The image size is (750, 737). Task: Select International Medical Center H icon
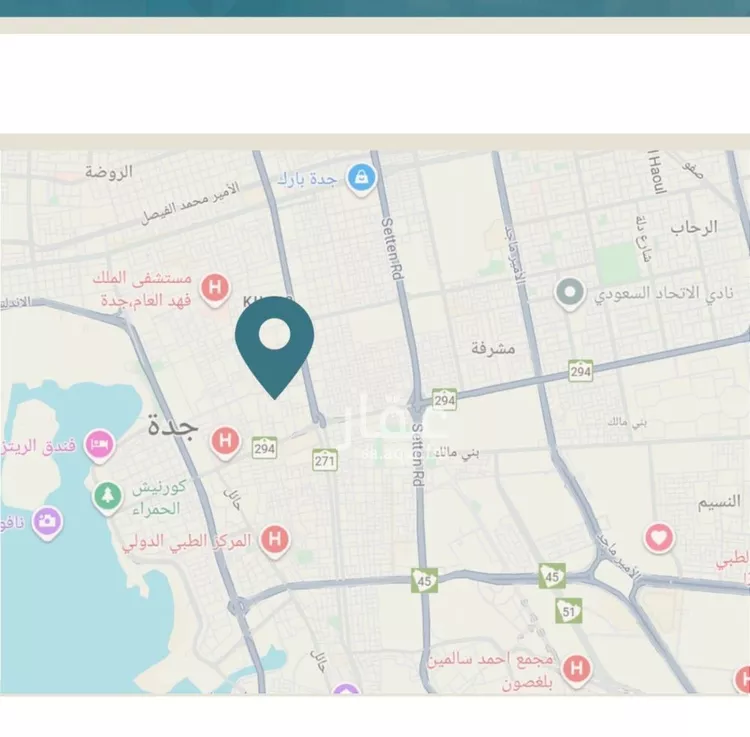pyautogui.click(x=275, y=540)
